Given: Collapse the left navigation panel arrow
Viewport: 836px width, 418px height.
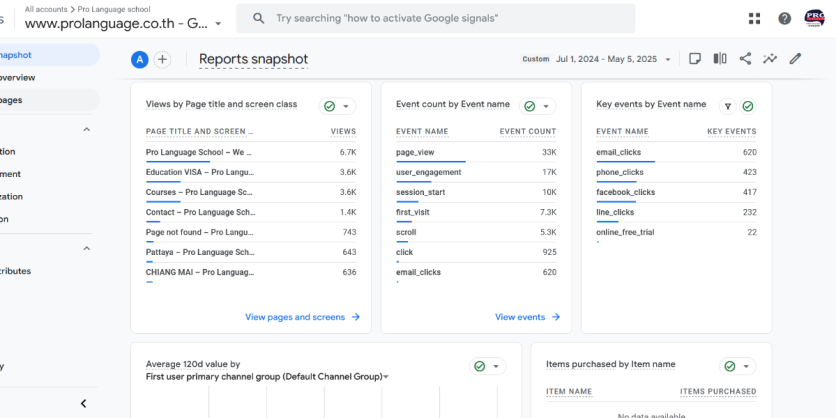Looking at the screenshot, I should 83,404.
